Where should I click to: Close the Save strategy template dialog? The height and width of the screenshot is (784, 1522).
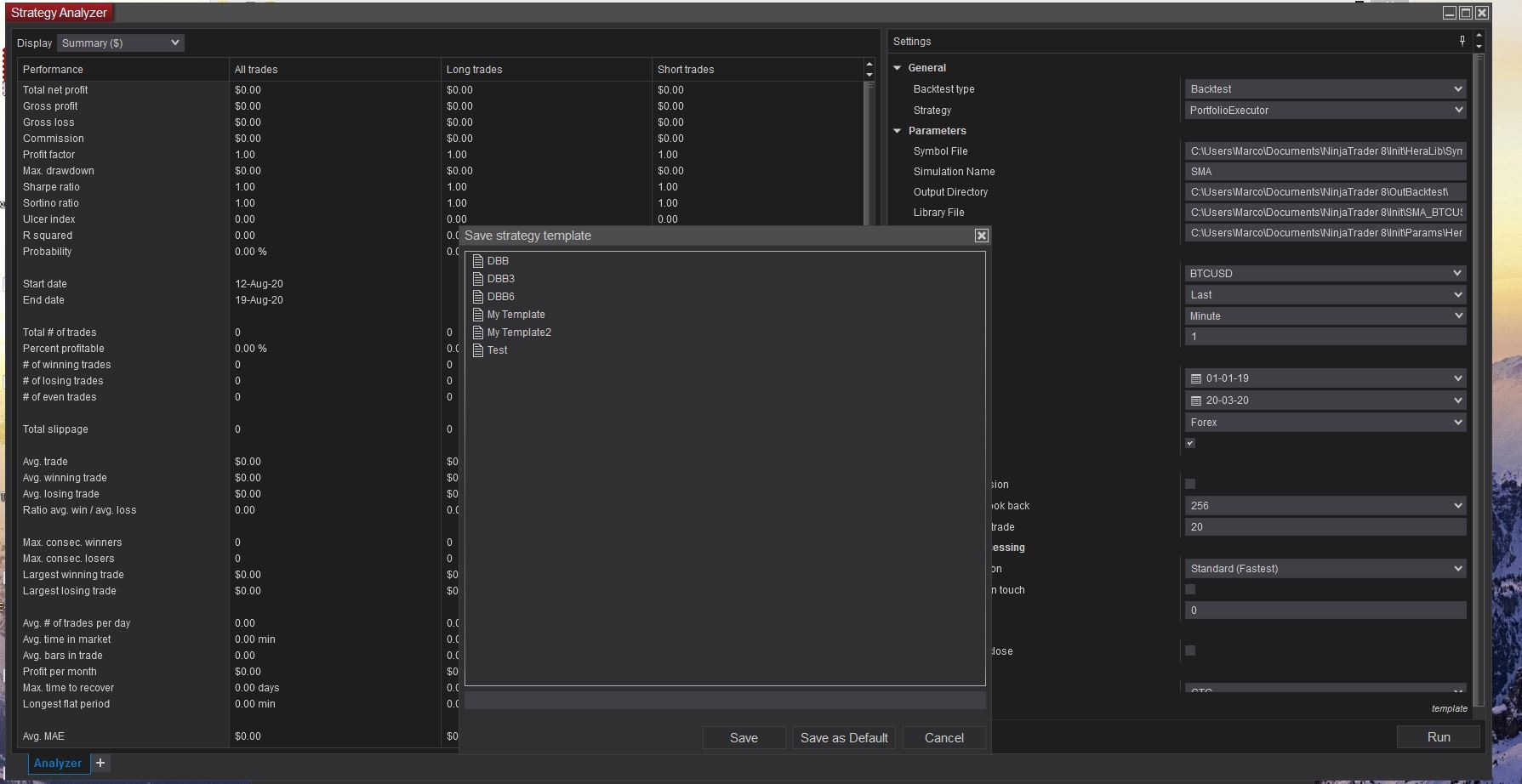[x=981, y=236]
